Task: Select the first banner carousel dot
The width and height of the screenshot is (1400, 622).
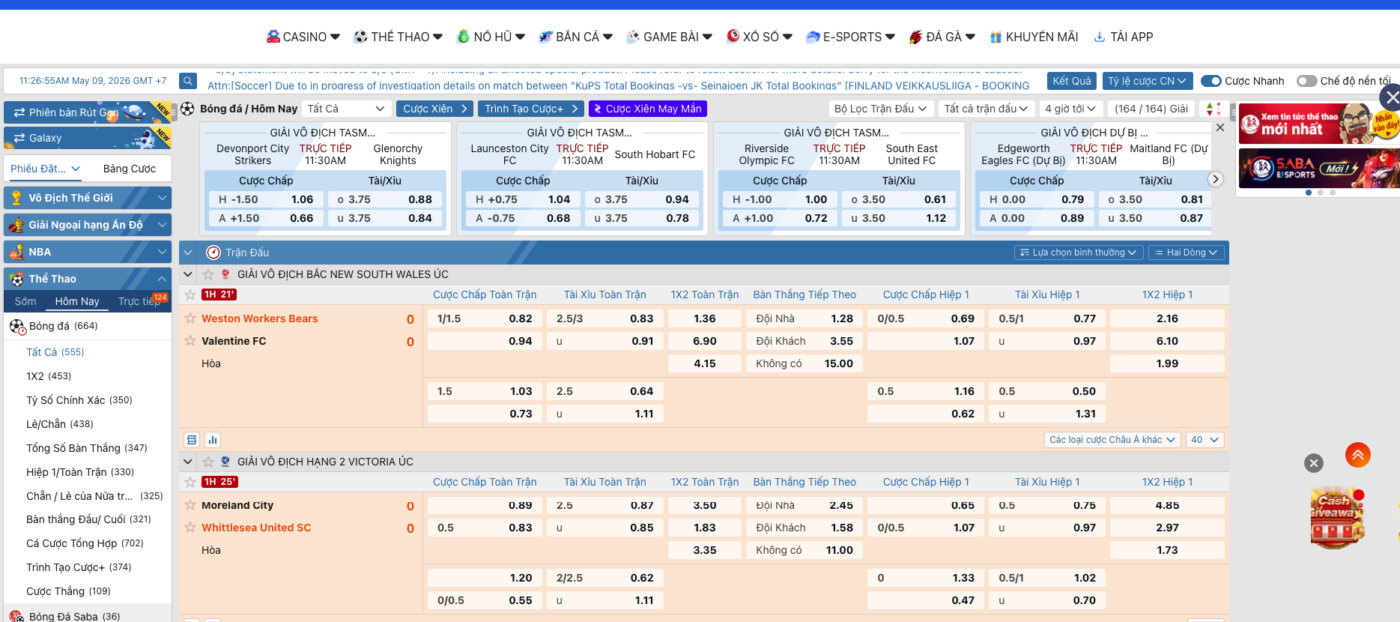Action: coord(1309,192)
